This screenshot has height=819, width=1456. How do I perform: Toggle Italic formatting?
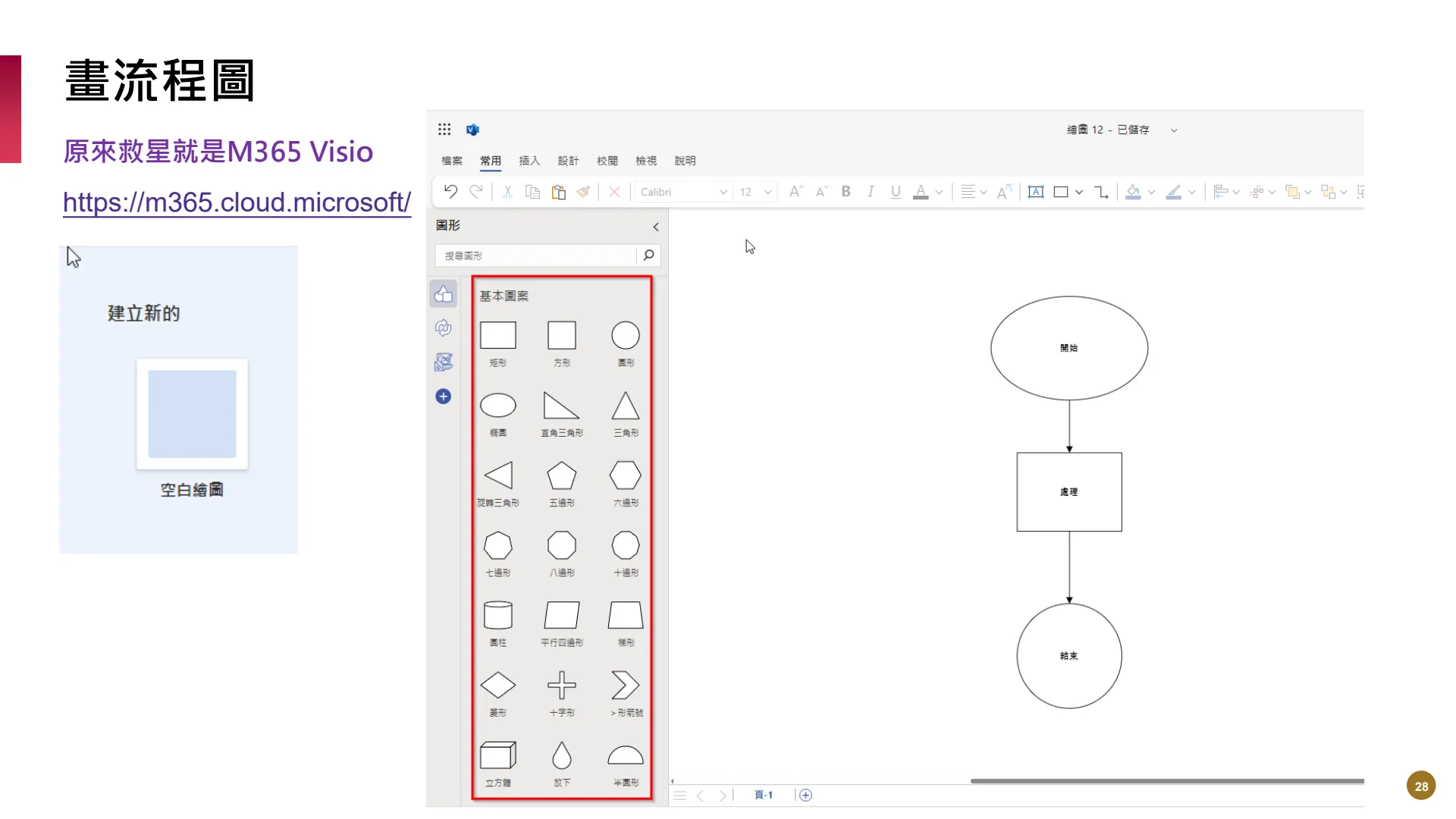[871, 192]
